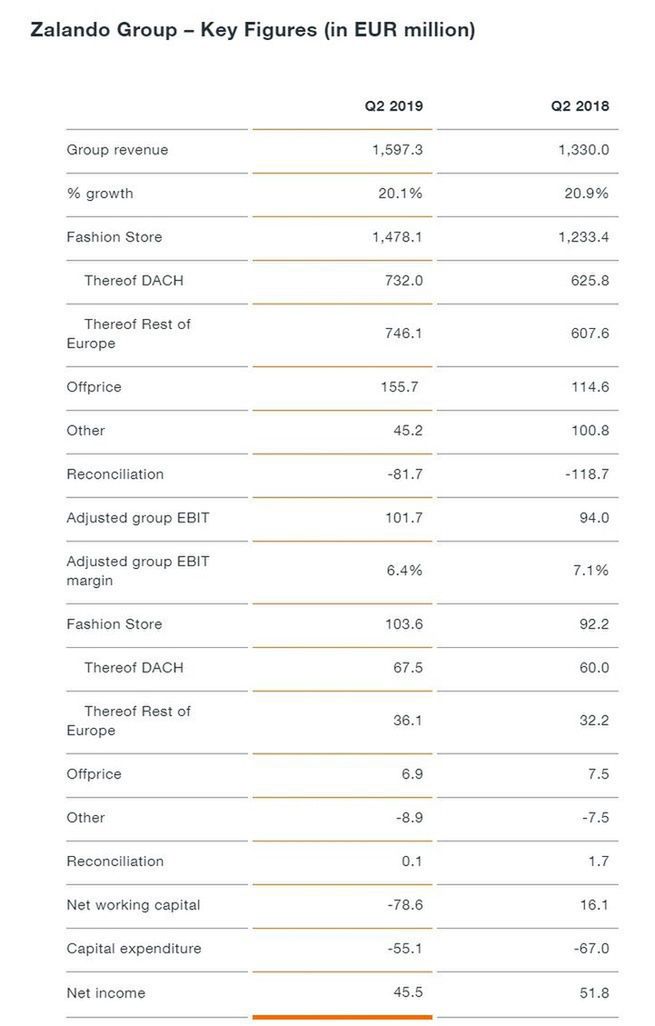Click the Net working capital label
Viewport: 655px width, 1026px height.
point(133,905)
